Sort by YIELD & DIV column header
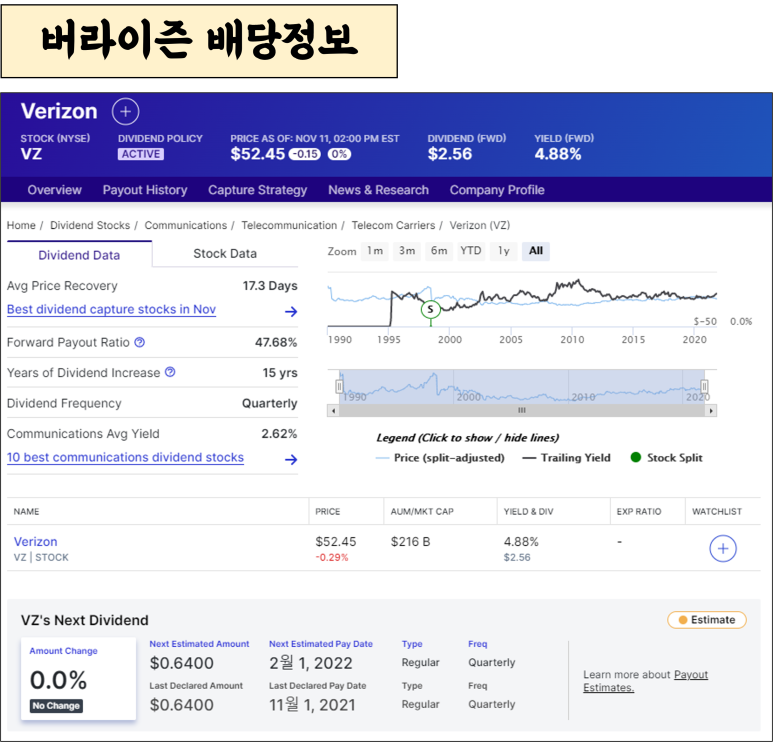Screen dimensions: 773x742 click(x=528, y=511)
